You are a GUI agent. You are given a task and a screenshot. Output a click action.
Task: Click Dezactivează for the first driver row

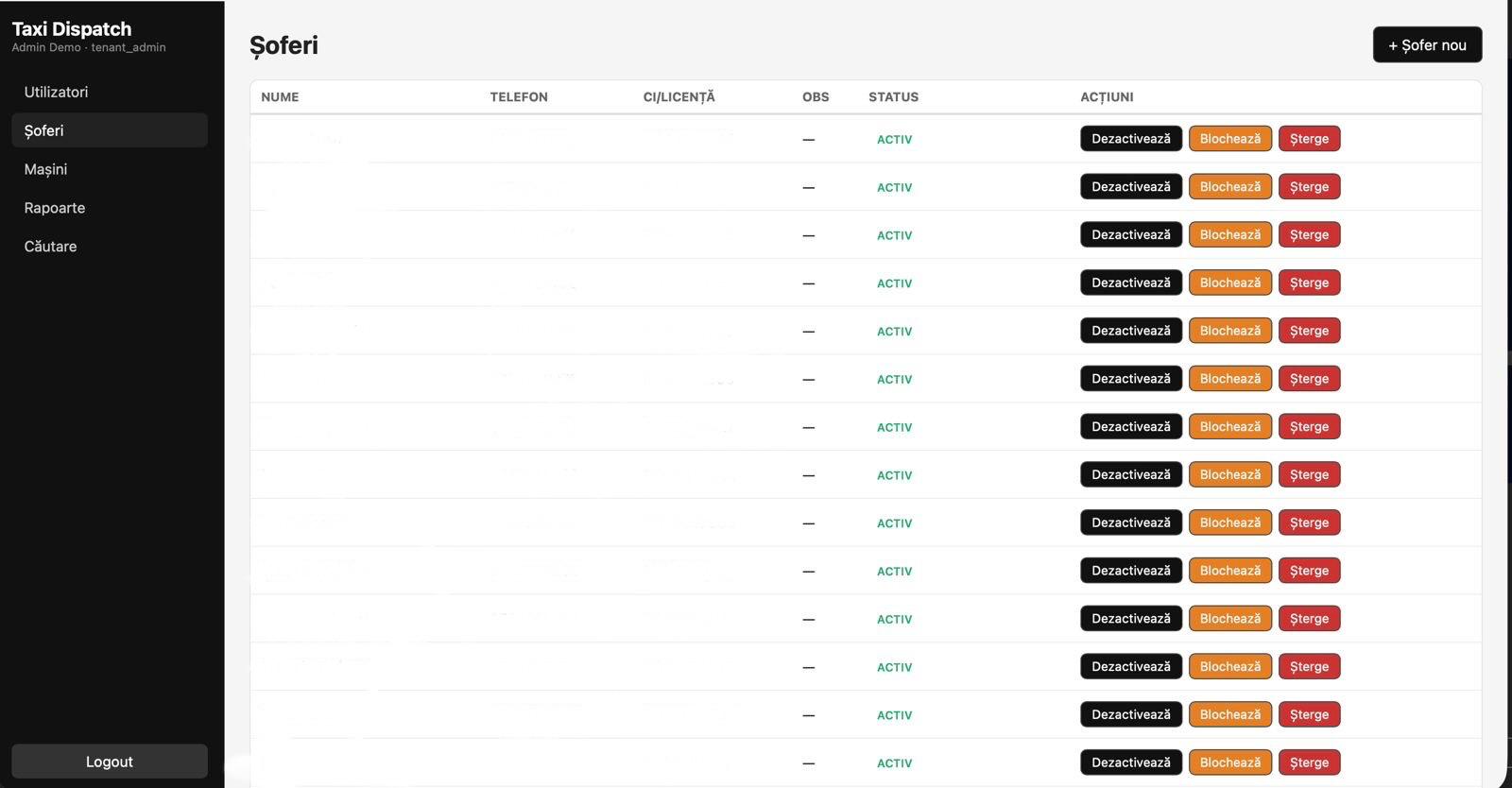click(x=1130, y=139)
